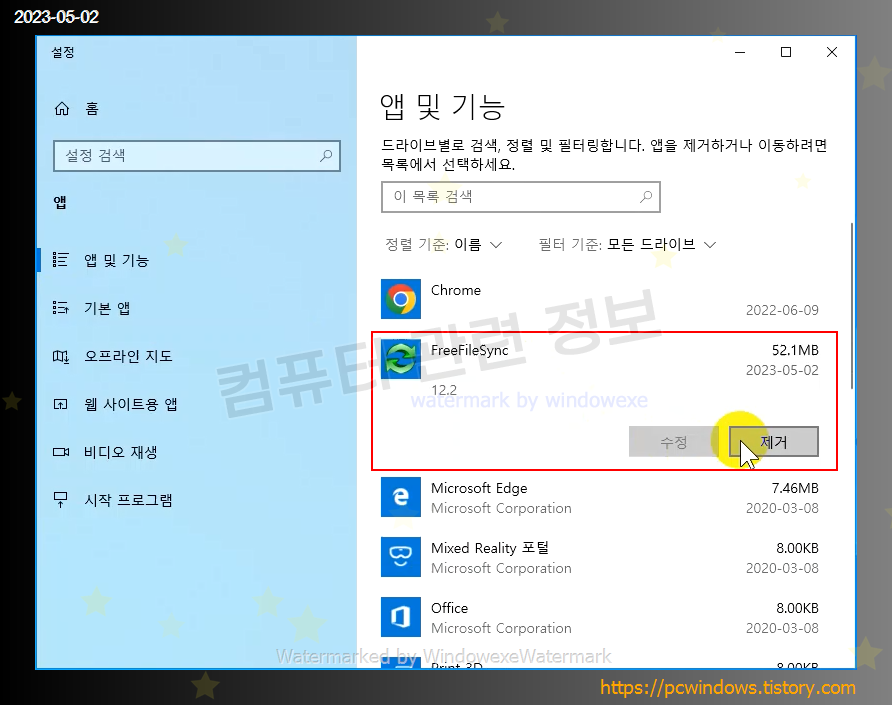Viewport: 892px width, 705px height.
Task: Click FreeFileSync size 52.1MB
Action: click(x=795, y=350)
